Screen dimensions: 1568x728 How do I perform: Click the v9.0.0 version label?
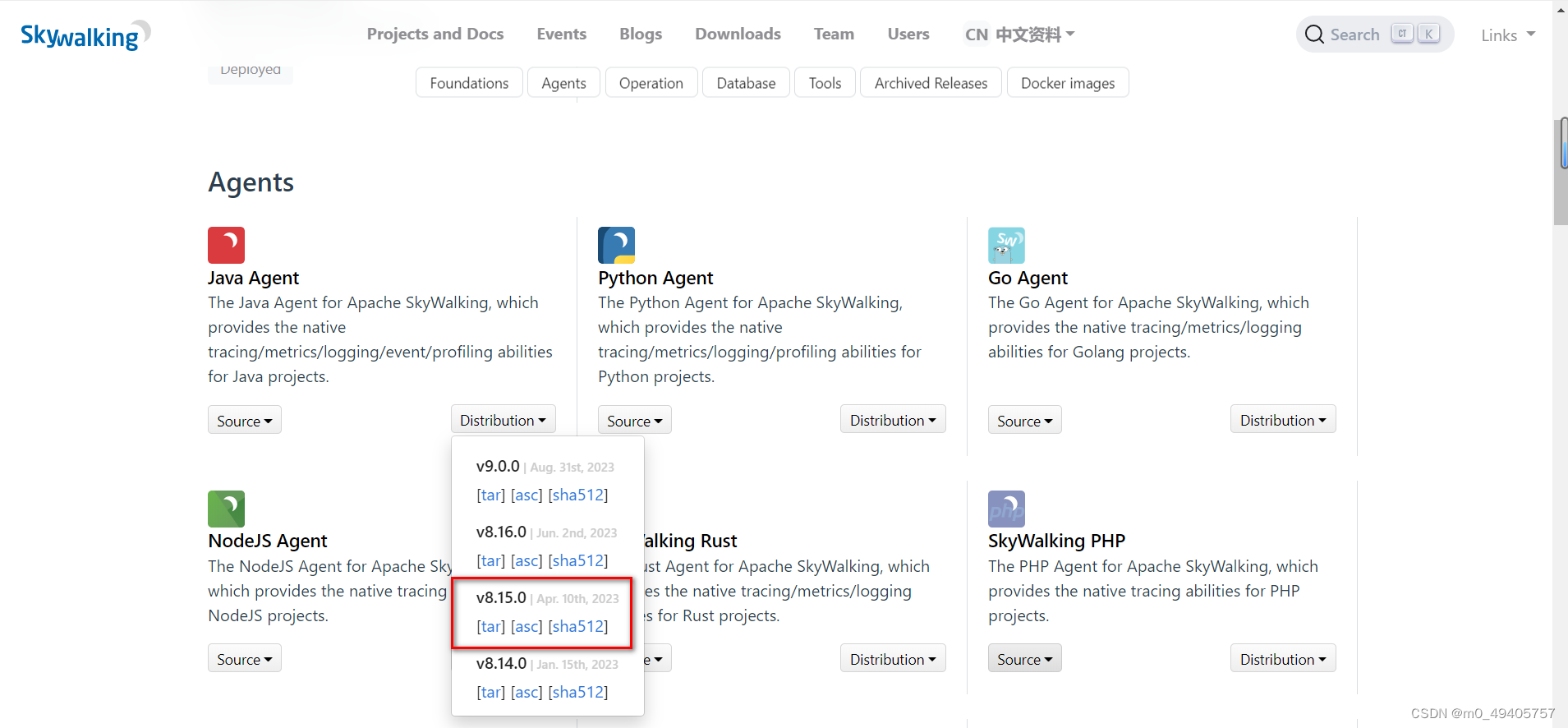[x=498, y=466]
